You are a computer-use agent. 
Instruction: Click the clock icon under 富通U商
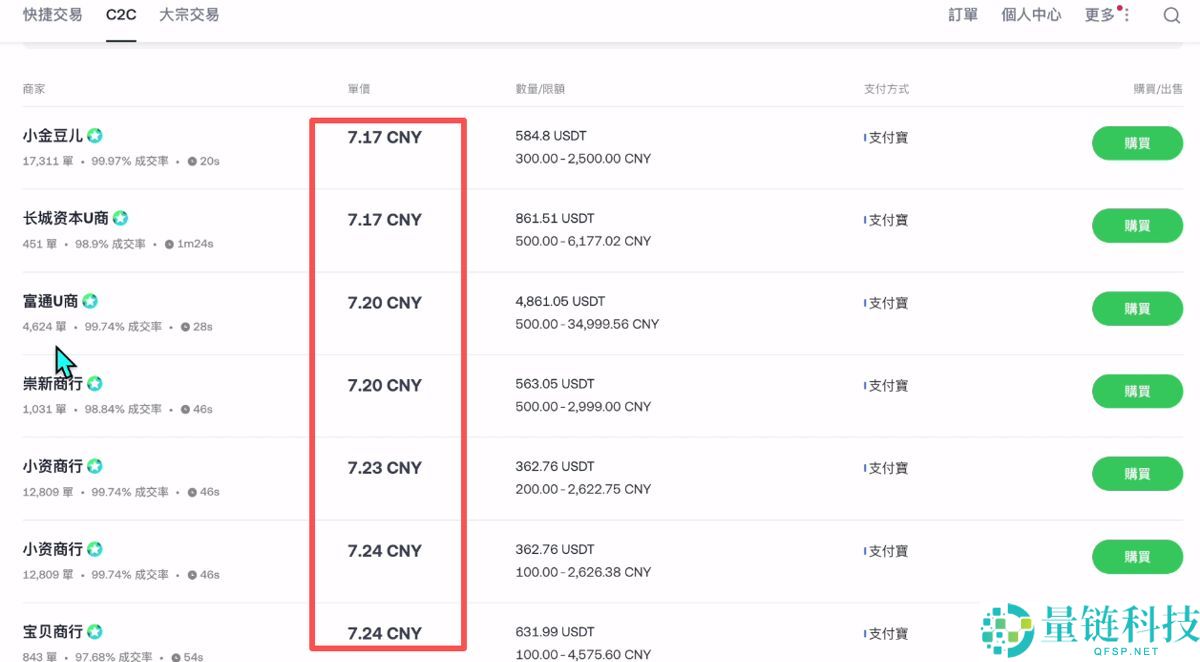pyautogui.click(x=186, y=327)
